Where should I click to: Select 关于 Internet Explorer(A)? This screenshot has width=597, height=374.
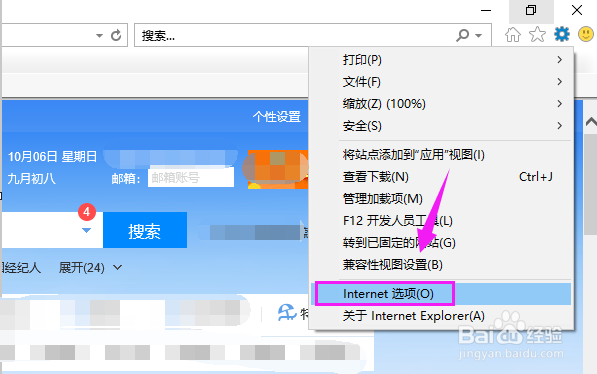[442, 316]
